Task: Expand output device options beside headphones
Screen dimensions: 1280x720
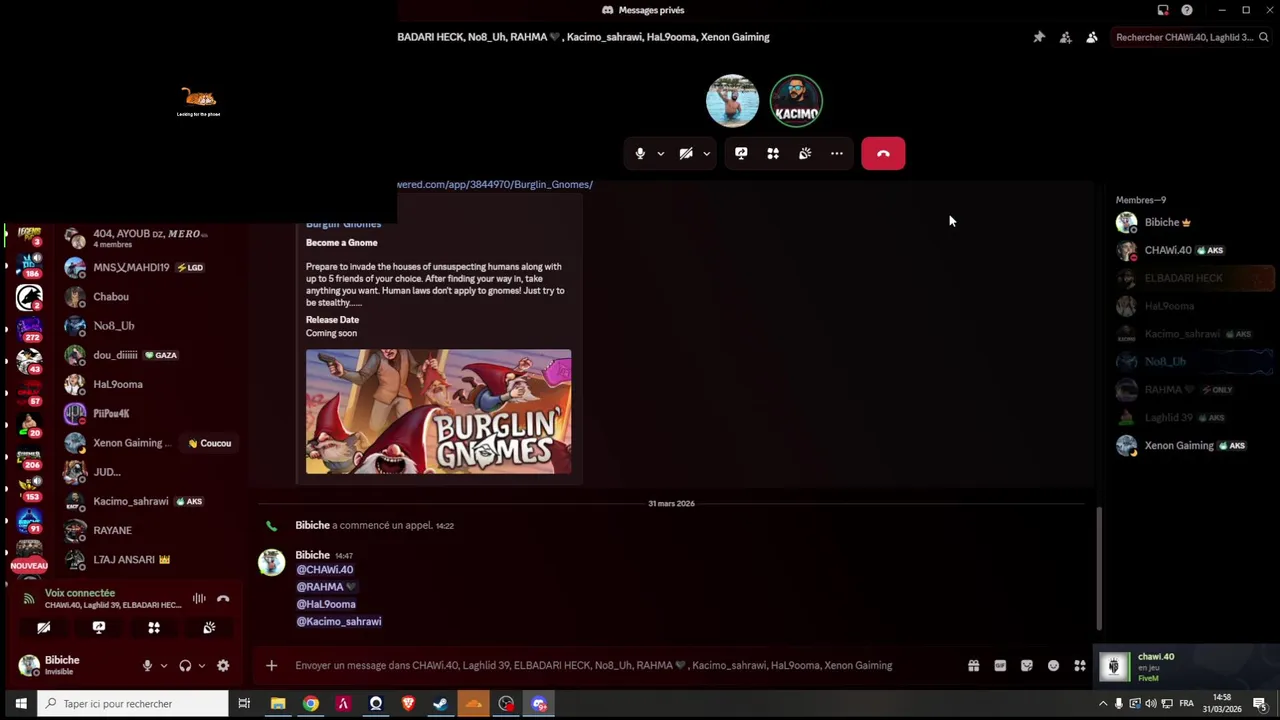Action: tap(201, 666)
